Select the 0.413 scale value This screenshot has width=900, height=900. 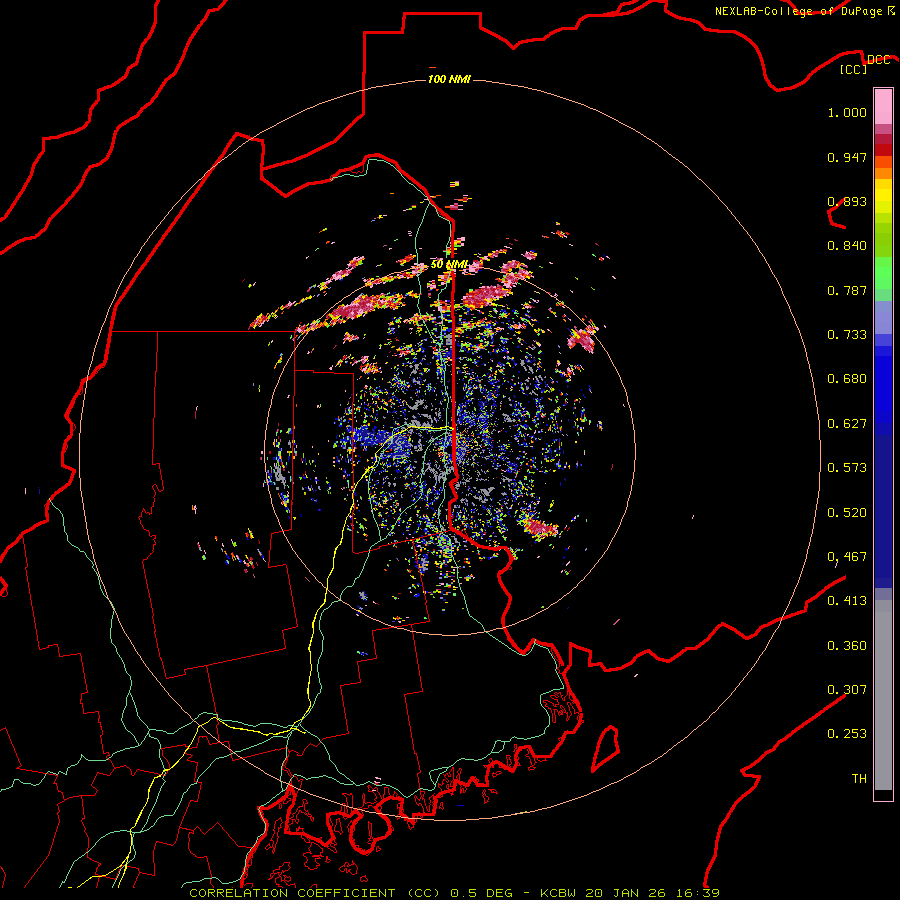point(847,601)
